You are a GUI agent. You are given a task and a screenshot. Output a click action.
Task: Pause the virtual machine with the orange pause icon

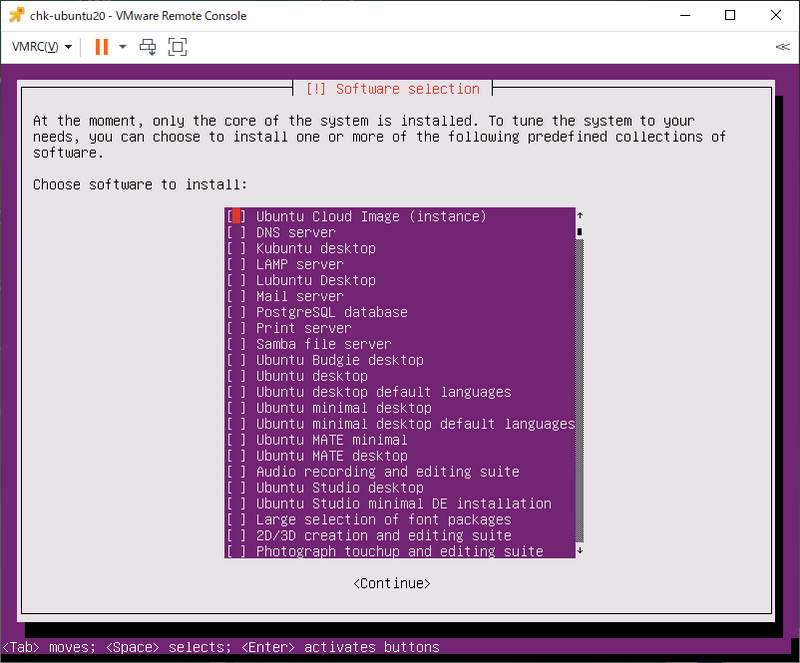pos(102,47)
